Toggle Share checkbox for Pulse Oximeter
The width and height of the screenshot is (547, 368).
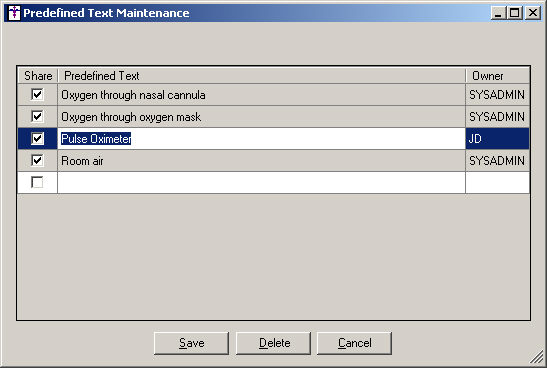point(37,139)
